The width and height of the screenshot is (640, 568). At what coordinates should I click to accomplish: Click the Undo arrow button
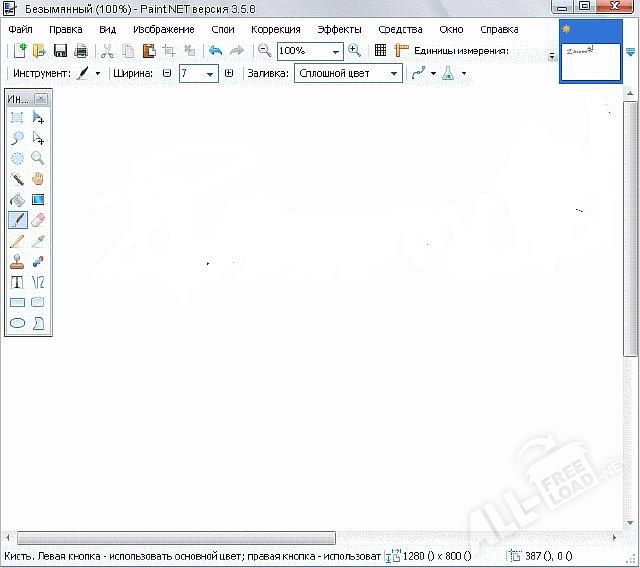(215, 50)
